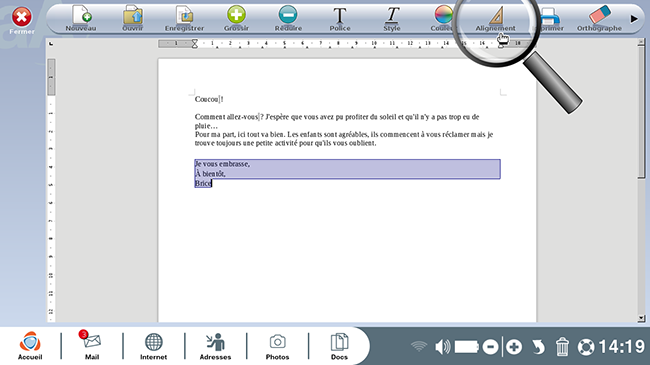Click the 'trouve toujours une petite activité' line
Viewport: 650px width, 365px height.
coord(285,143)
